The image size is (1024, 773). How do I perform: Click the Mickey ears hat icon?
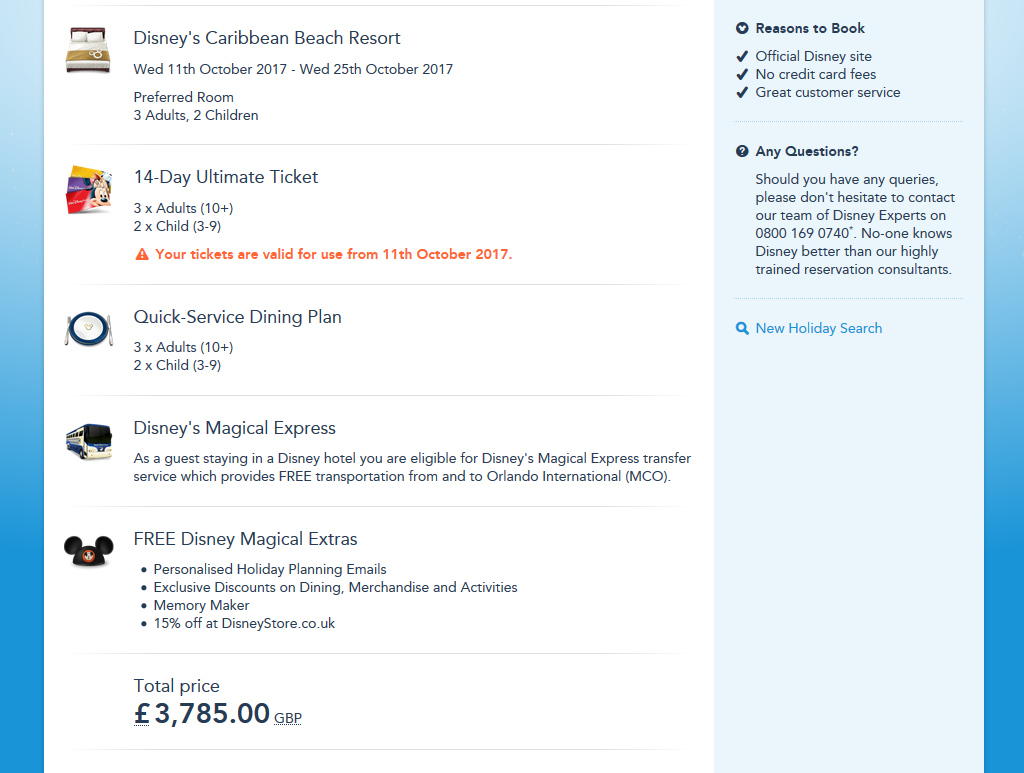click(89, 550)
